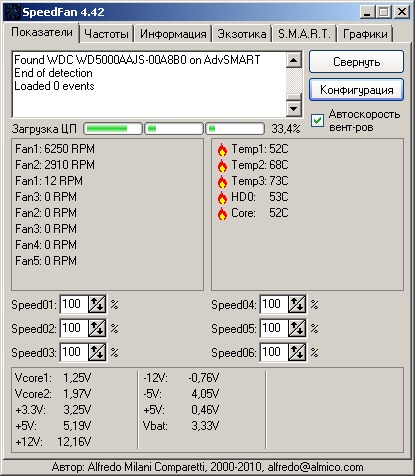415x476 pixels.
Task: Click the HD0 temperature flame icon
Action: 222,197
